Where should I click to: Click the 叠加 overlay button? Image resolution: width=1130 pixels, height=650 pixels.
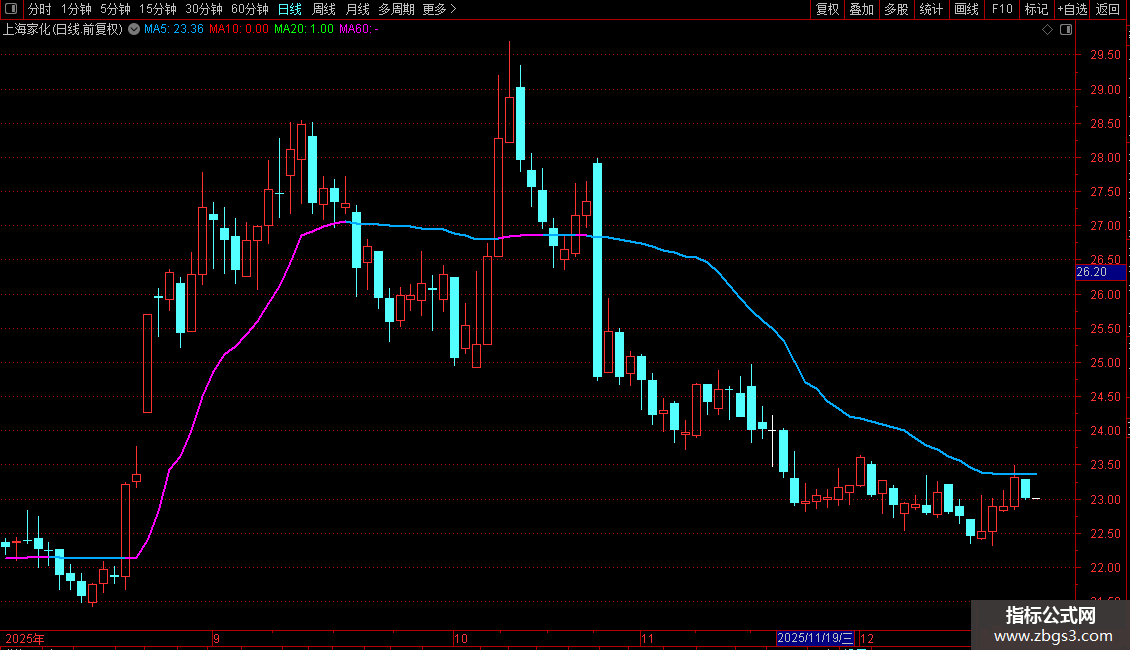[862, 9]
